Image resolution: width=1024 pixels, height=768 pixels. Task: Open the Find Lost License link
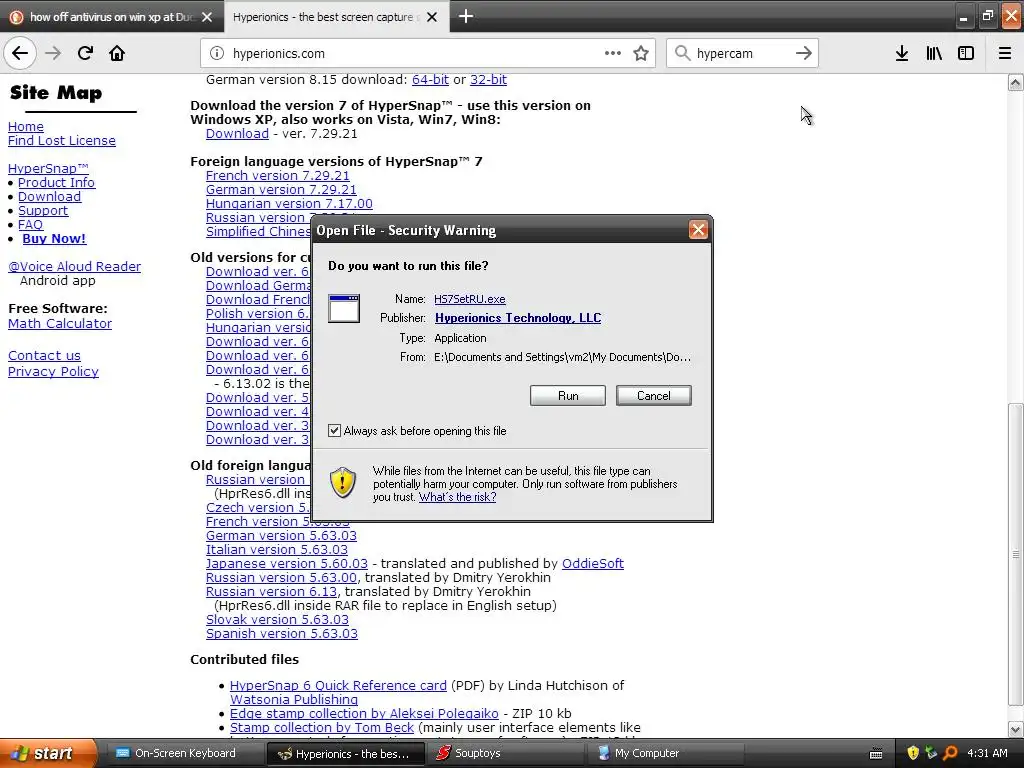click(61, 140)
